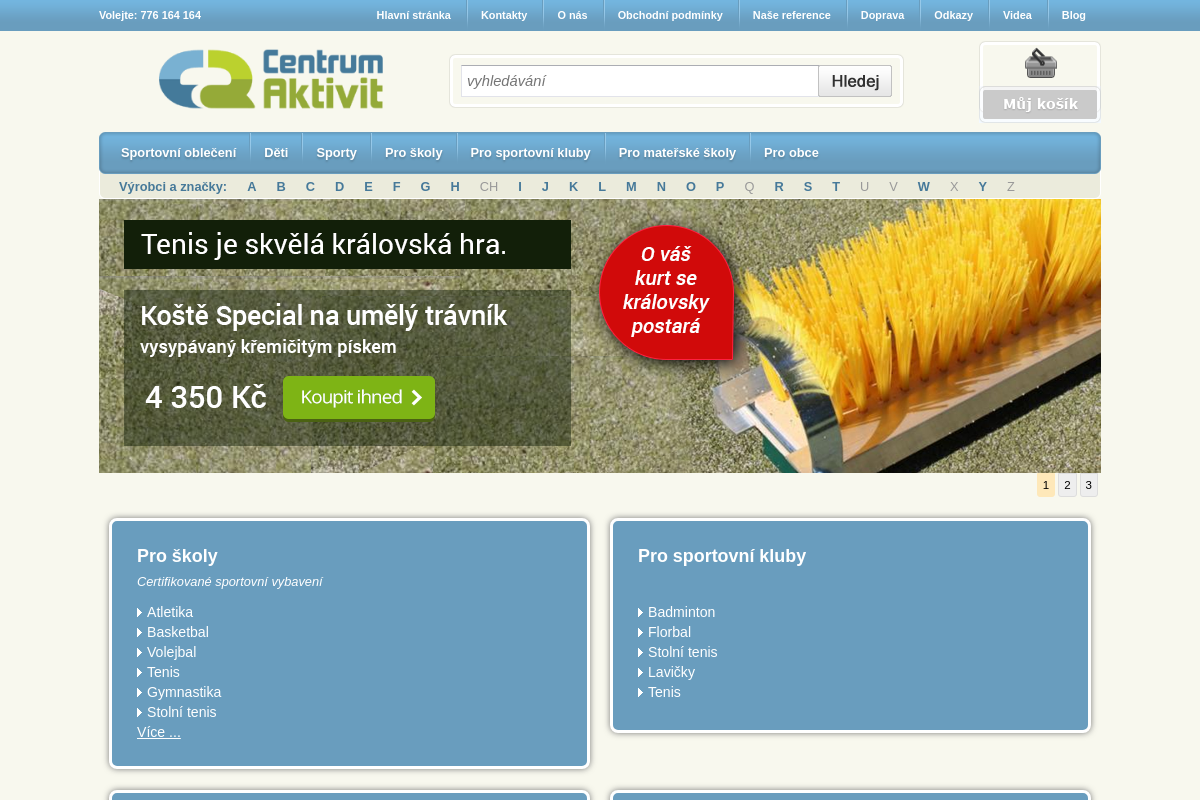The width and height of the screenshot is (1200, 800).
Task: Follow the Volejbal link
Action: tap(171, 652)
